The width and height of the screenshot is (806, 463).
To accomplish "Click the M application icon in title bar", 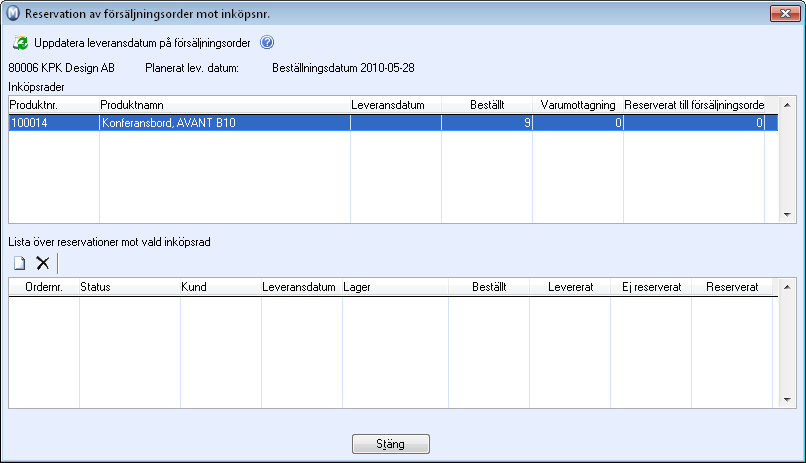I will [13, 13].
